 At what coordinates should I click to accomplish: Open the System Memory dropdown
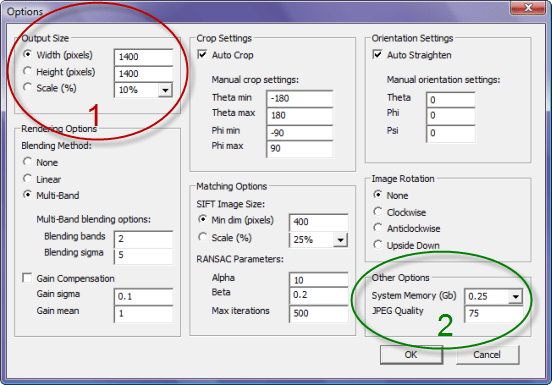click(515, 296)
